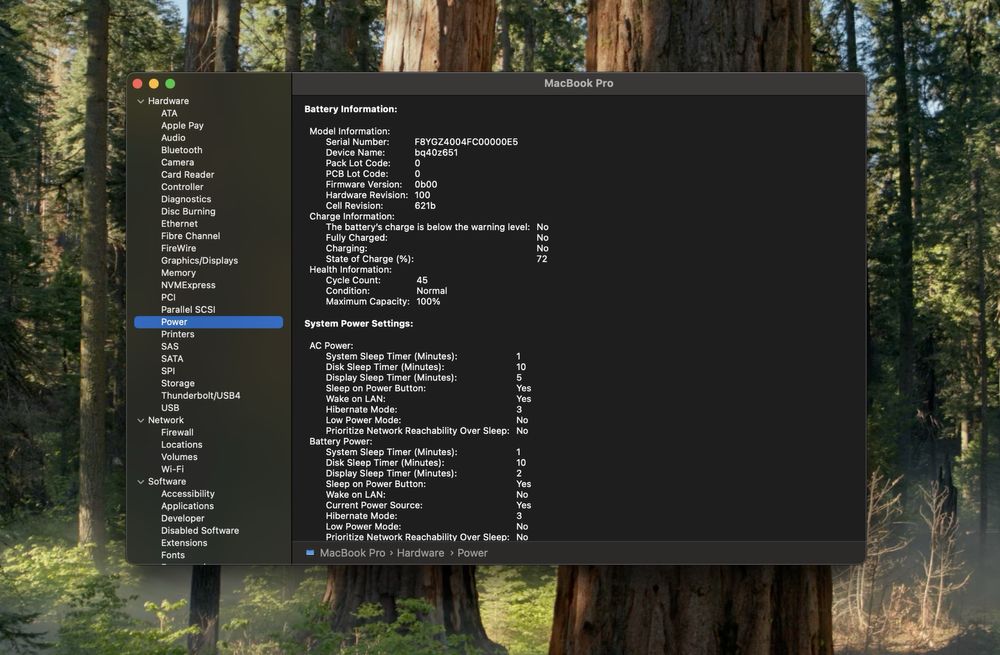1000x655 pixels.
Task: Click the green zoom window button
Action: tap(170, 84)
